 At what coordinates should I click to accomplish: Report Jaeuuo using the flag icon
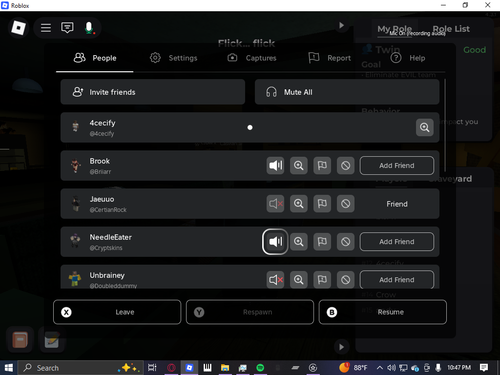click(x=322, y=203)
